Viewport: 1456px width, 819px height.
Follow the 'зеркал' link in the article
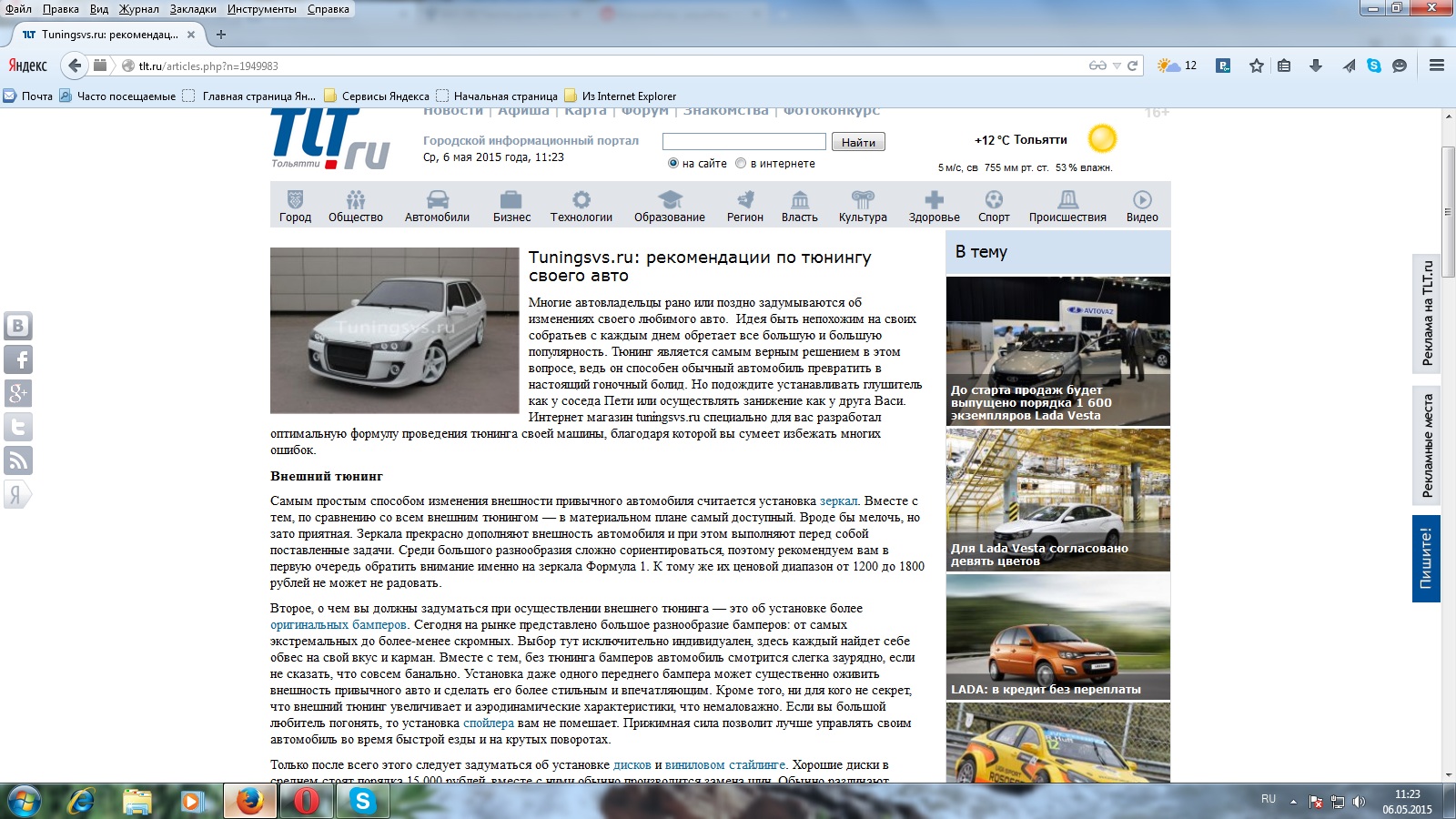click(839, 501)
